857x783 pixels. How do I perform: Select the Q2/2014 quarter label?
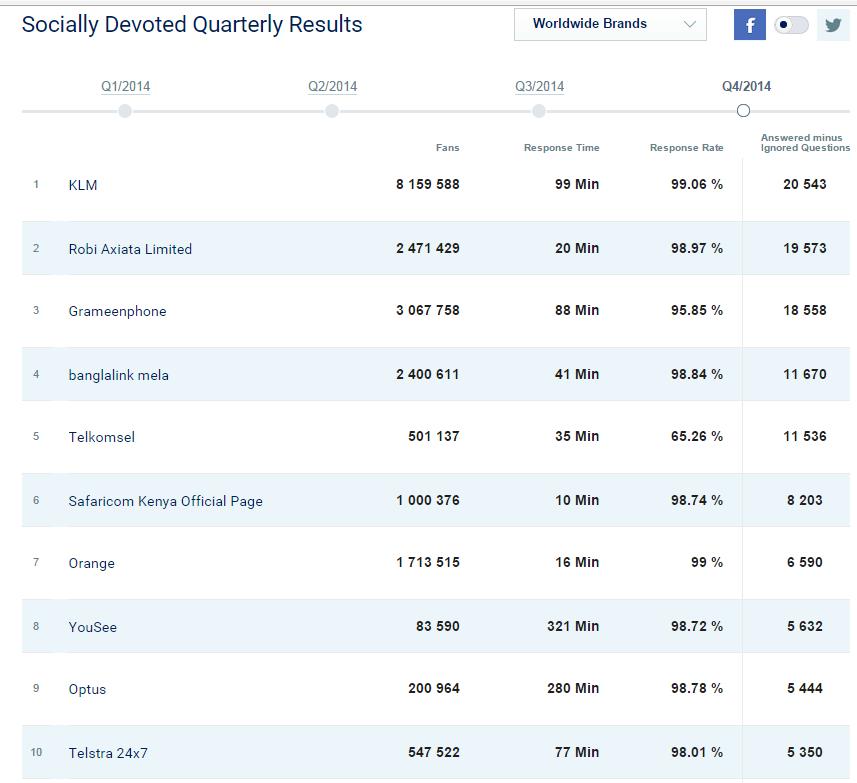[332, 86]
